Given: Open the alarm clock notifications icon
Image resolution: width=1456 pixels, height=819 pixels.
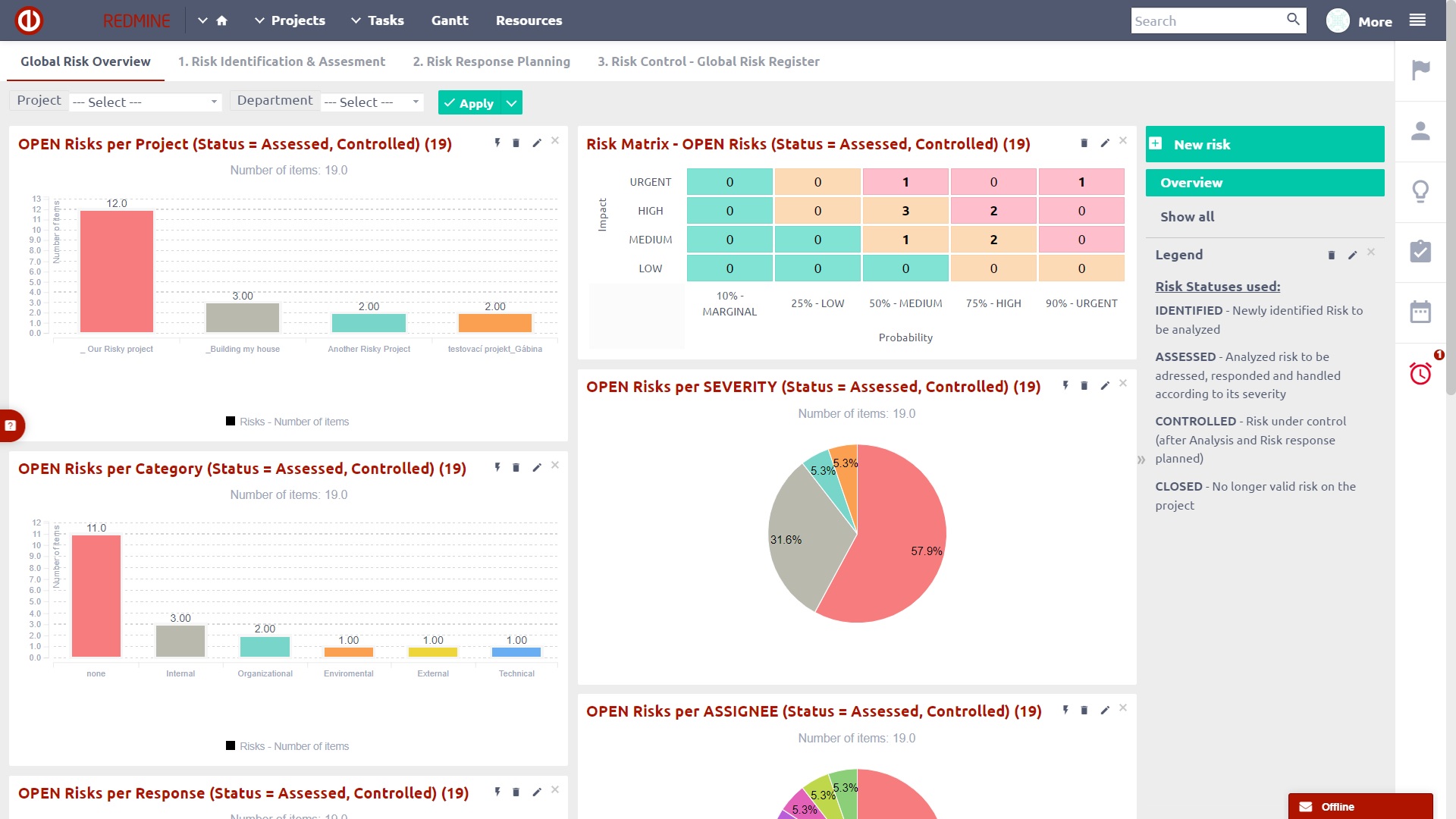Looking at the screenshot, I should (1420, 373).
